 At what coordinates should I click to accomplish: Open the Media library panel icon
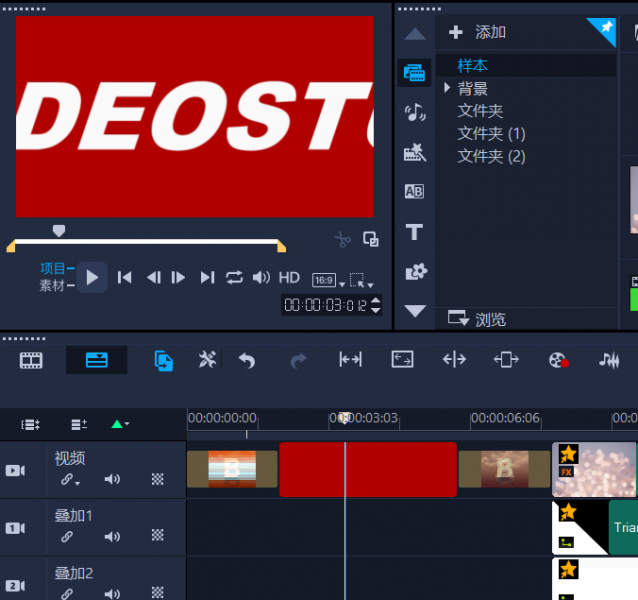pyautogui.click(x=414, y=72)
